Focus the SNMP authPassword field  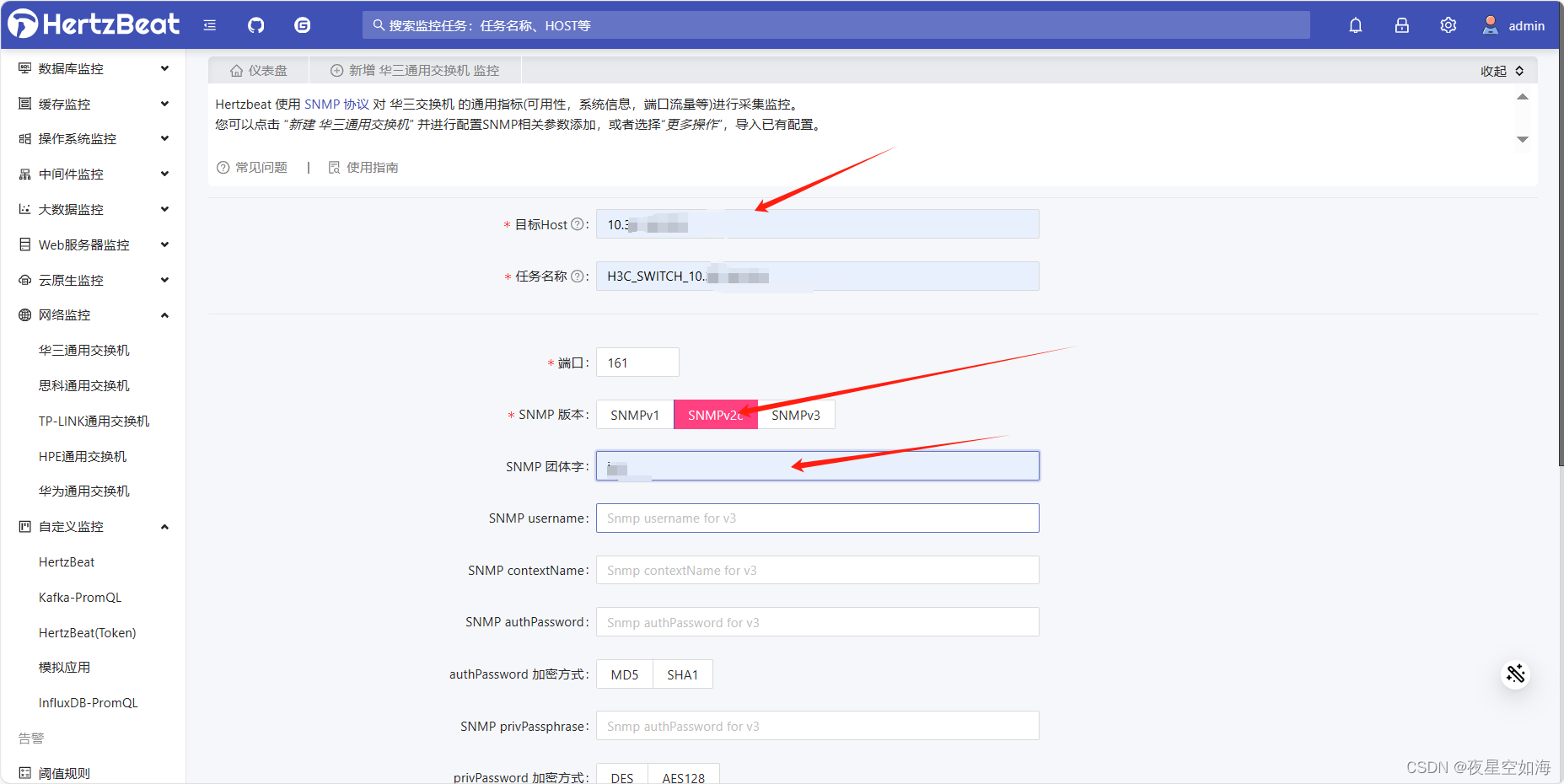(x=818, y=622)
